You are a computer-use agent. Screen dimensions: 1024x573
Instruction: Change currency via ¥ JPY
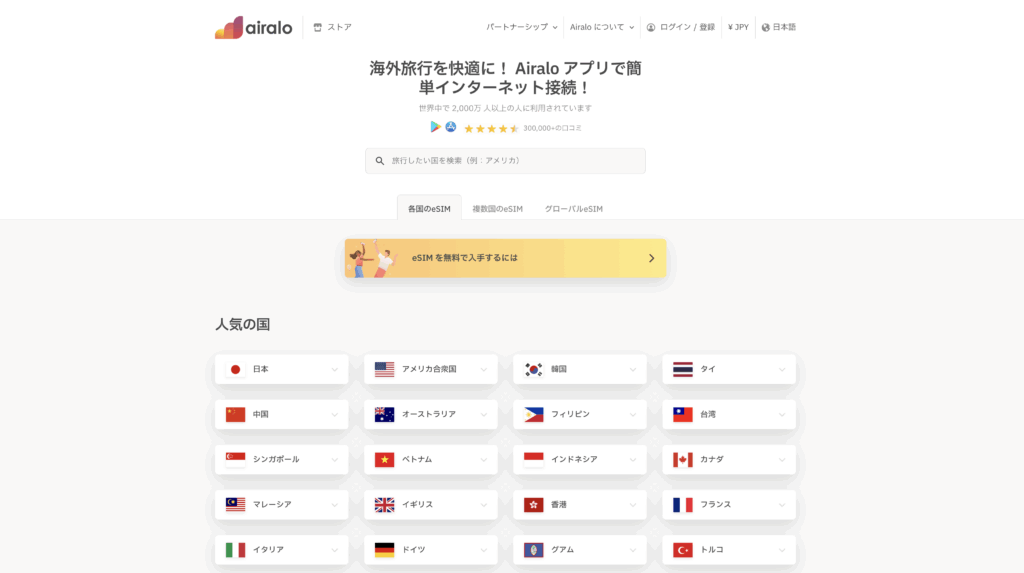738,27
